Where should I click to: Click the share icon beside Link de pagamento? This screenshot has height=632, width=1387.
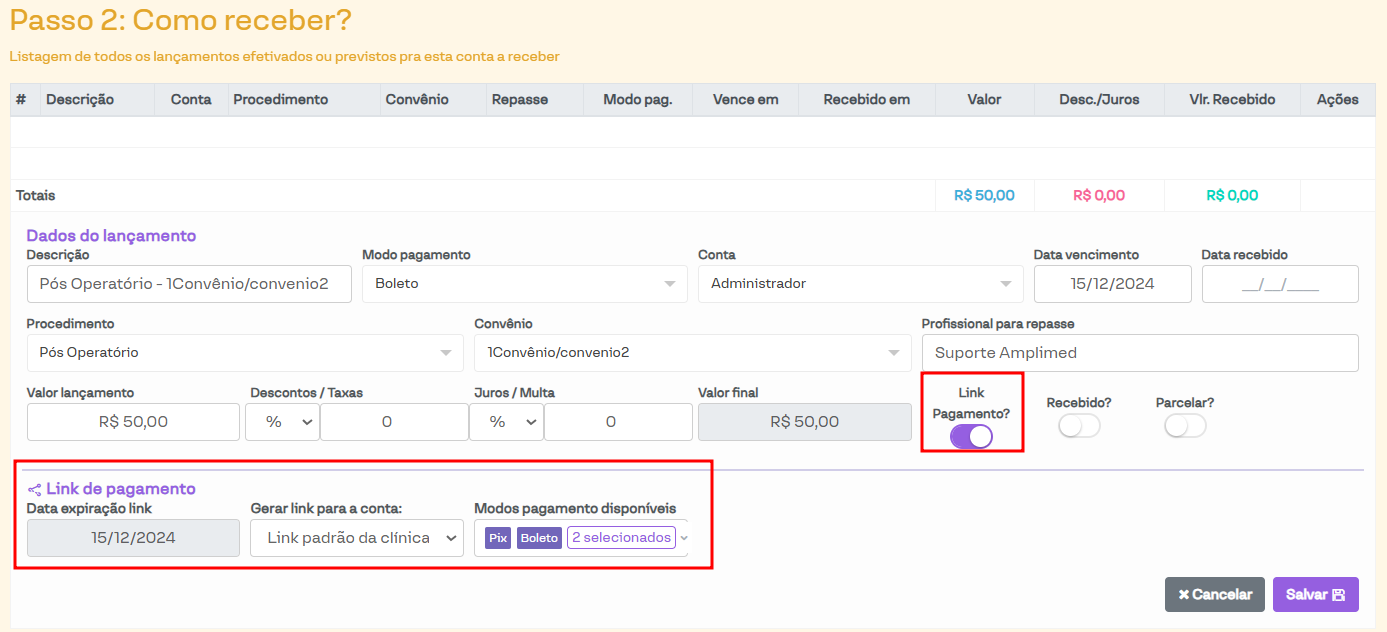point(34,490)
